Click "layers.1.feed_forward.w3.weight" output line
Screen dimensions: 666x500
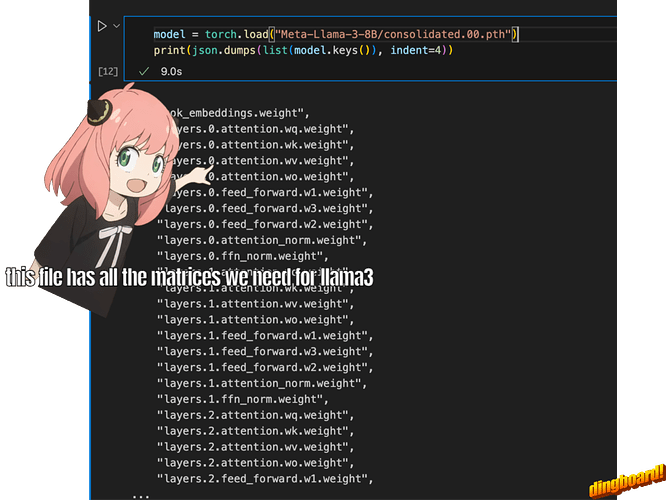(265, 352)
